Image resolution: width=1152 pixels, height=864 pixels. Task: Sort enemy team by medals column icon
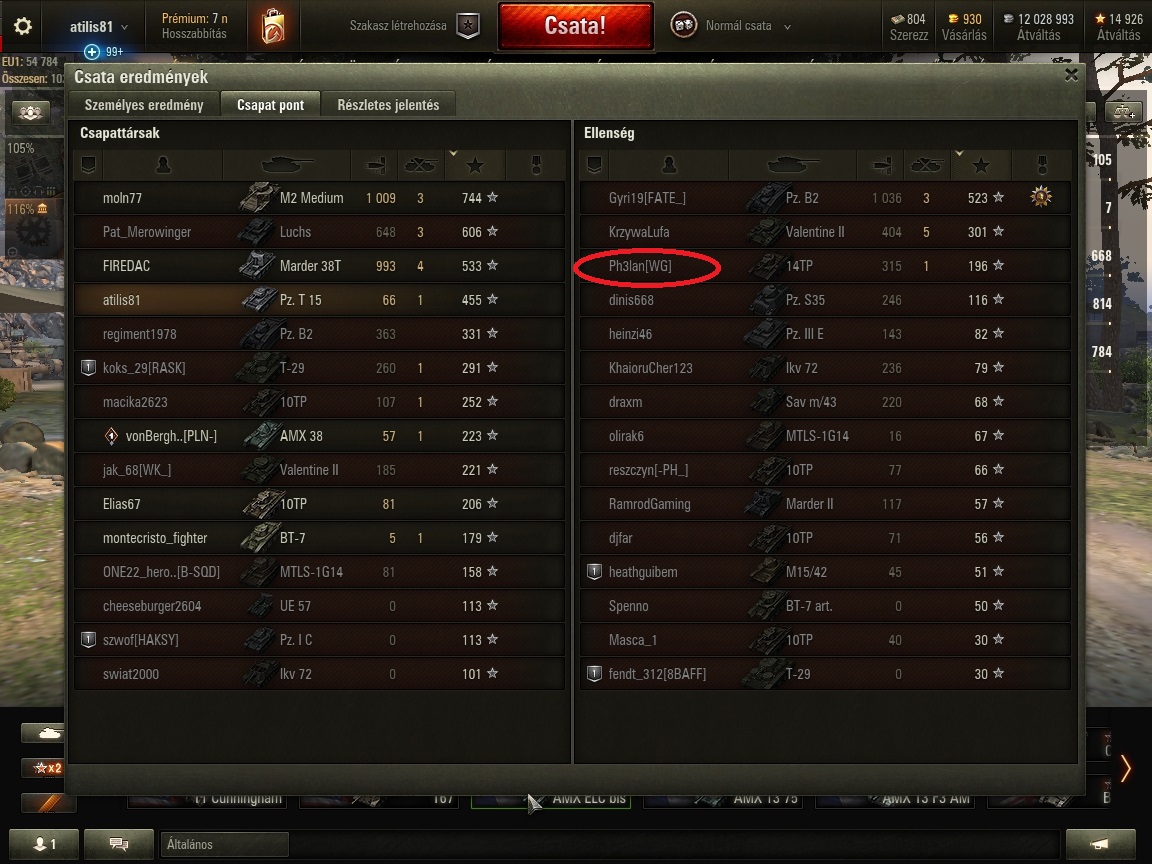1041,165
